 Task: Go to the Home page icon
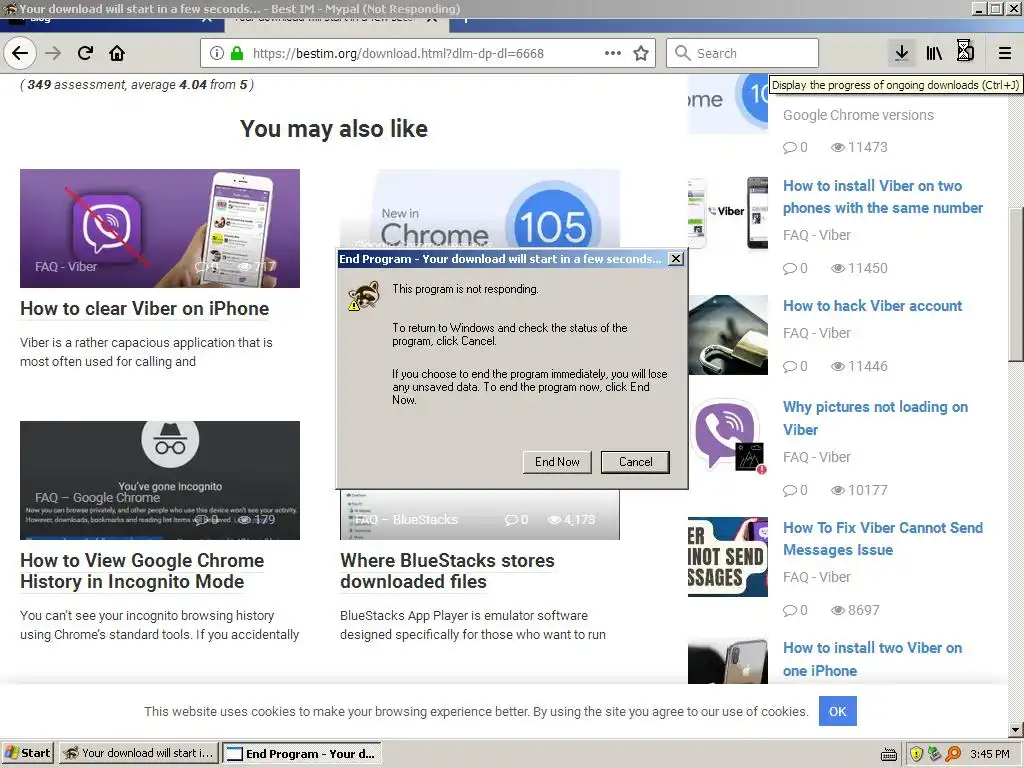pyautogui.click(x=117, y=53)
